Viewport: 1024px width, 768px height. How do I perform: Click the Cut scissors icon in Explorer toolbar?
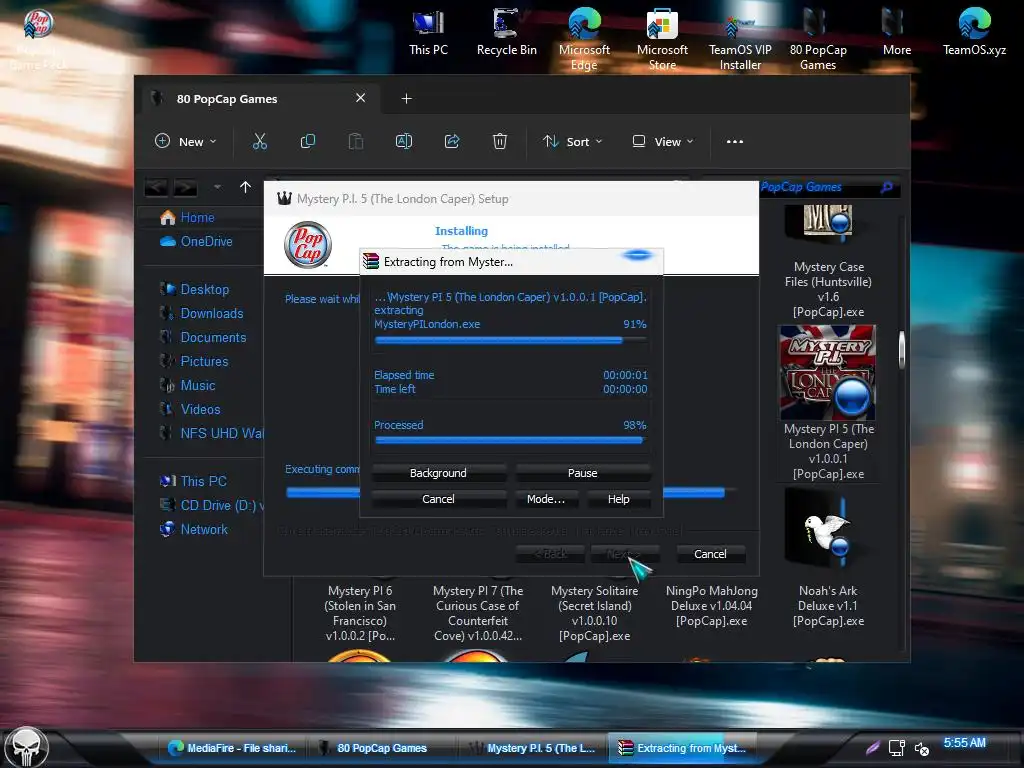260,141
